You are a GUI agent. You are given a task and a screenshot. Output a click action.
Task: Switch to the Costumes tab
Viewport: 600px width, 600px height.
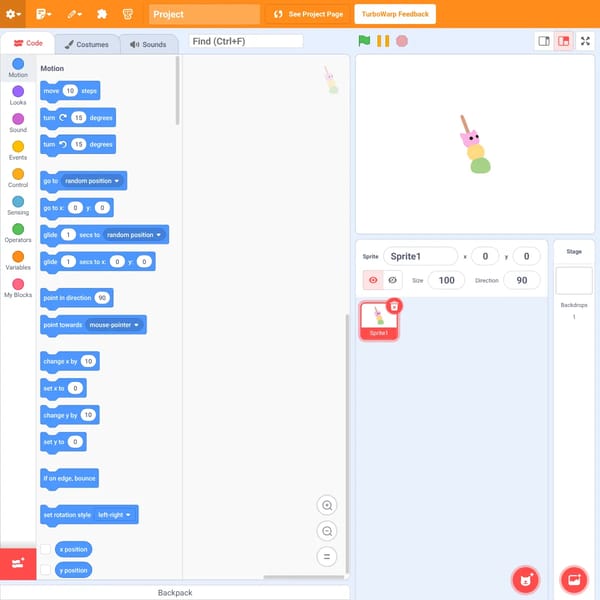(87, 44)
